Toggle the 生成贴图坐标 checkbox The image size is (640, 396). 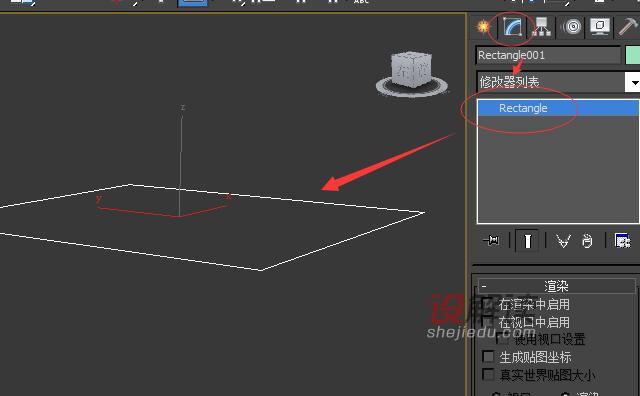click(x=488, y=357)
